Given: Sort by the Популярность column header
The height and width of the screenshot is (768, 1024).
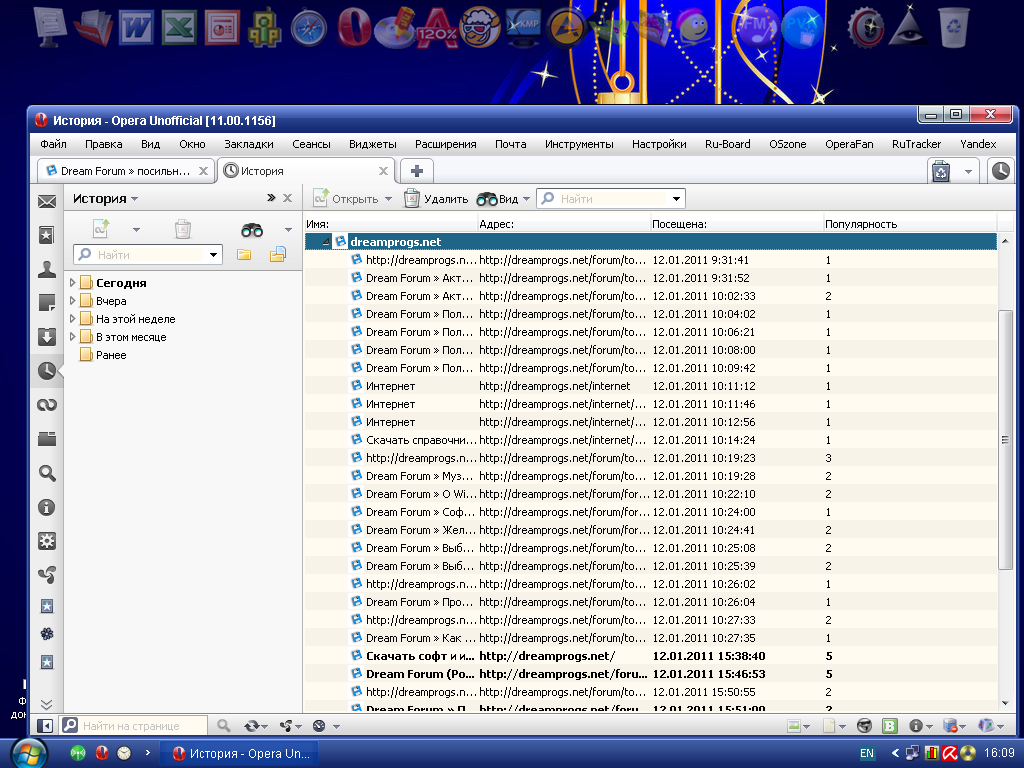Looking at the screenshot, I should [x=910, y=224].
